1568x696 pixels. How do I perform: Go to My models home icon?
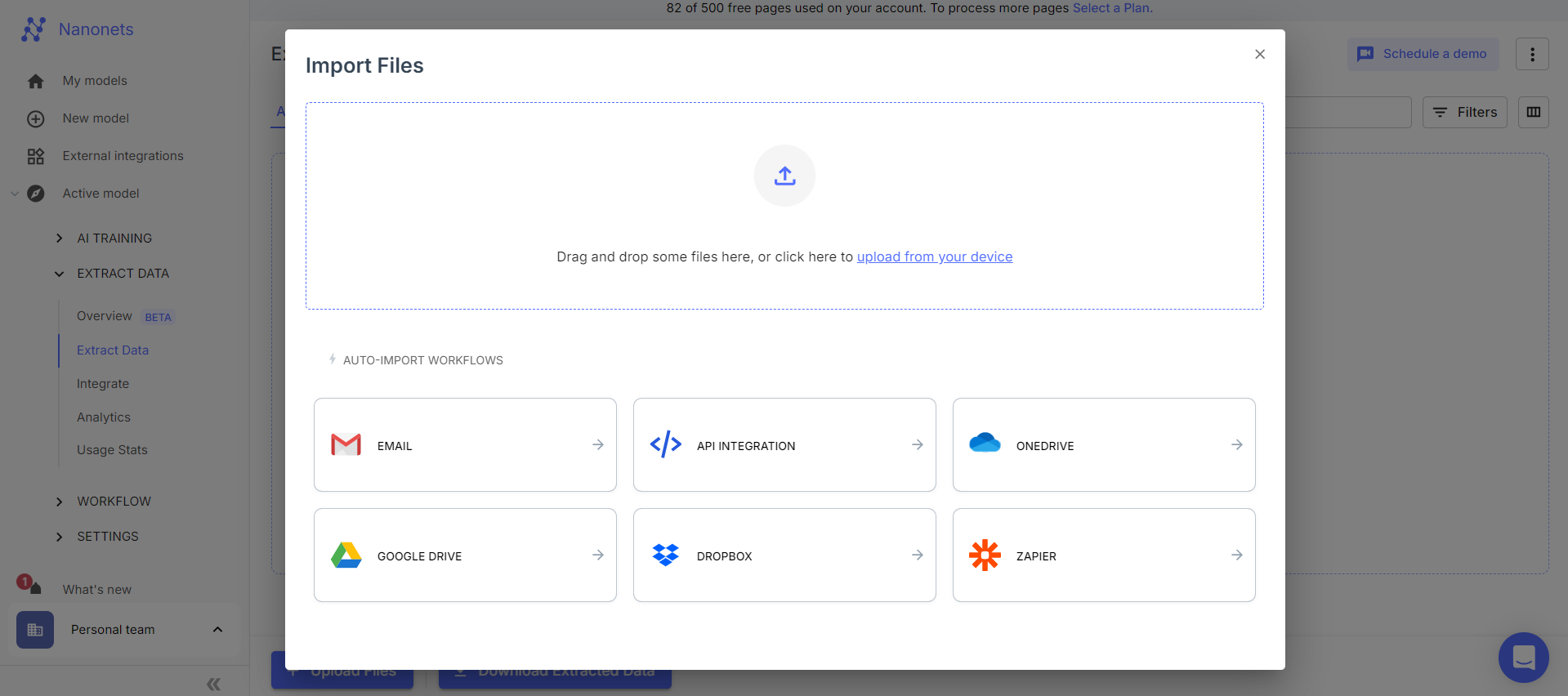pyautogui.click(x=35, y=81)
